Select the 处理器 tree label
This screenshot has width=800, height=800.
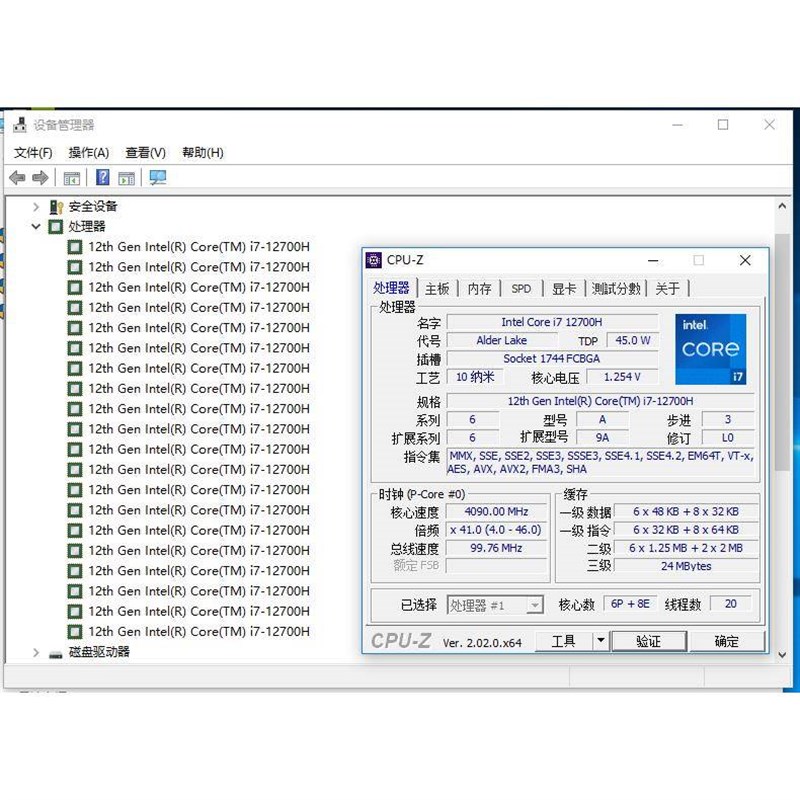[x=87, y=227]
